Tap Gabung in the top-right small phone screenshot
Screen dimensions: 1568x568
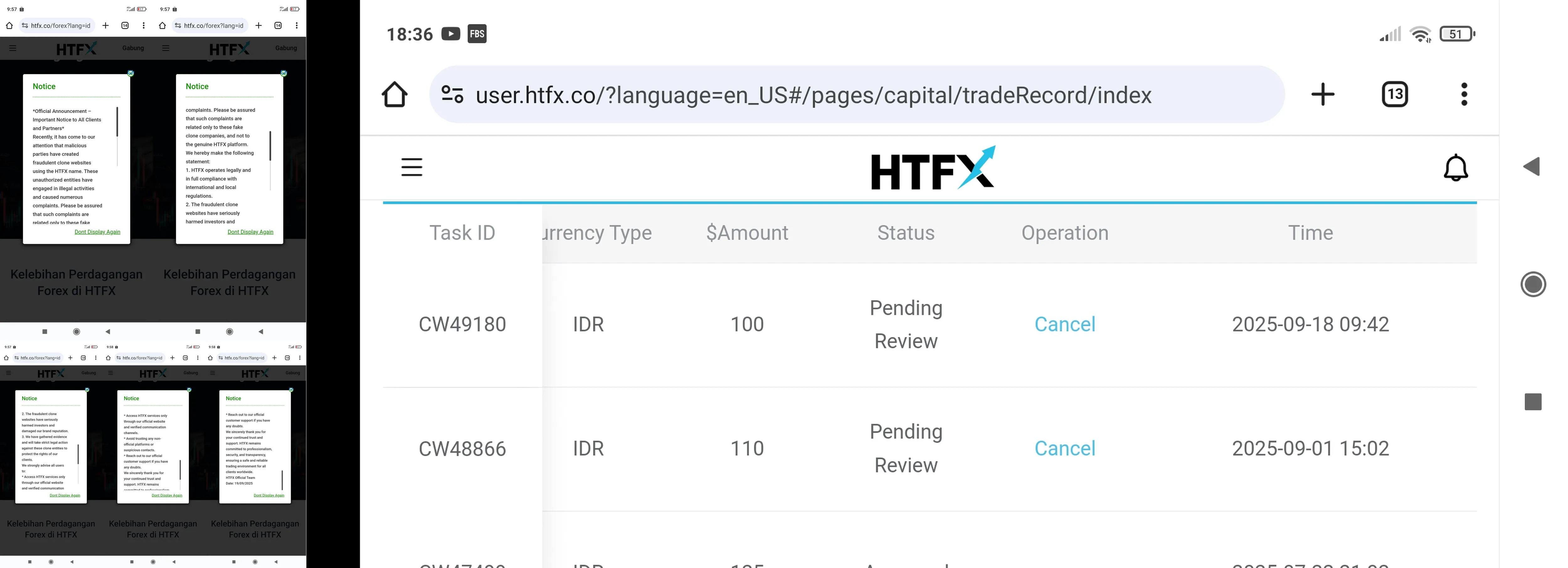(286, 48)
